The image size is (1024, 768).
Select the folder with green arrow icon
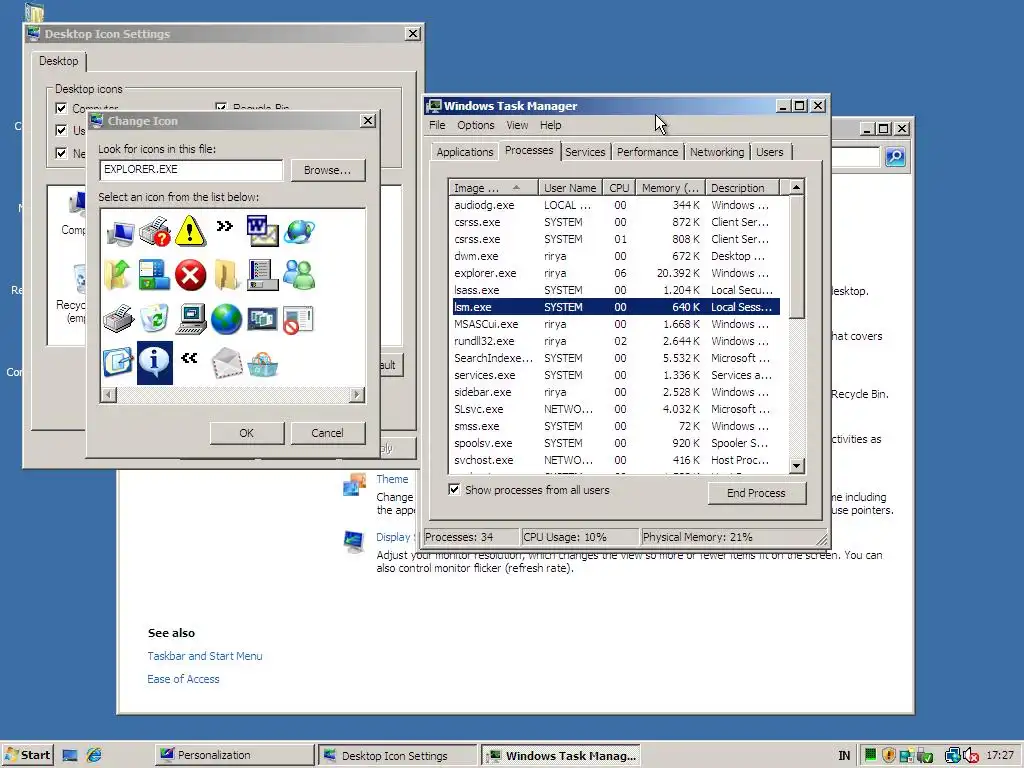(118, 275)
